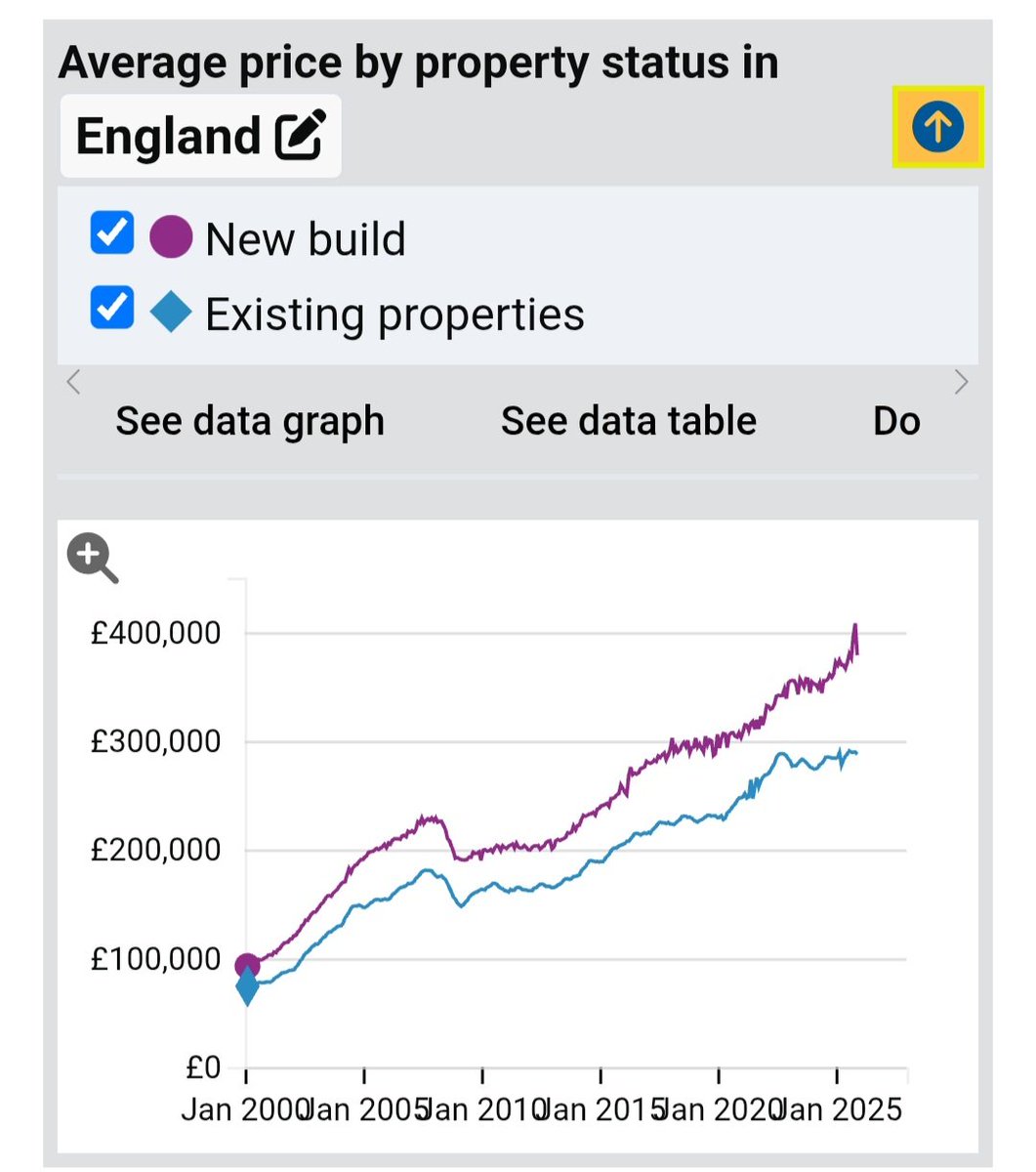Switch to the See data table tab
This screenshot has height=1172, width=1036.
point(629,421)
